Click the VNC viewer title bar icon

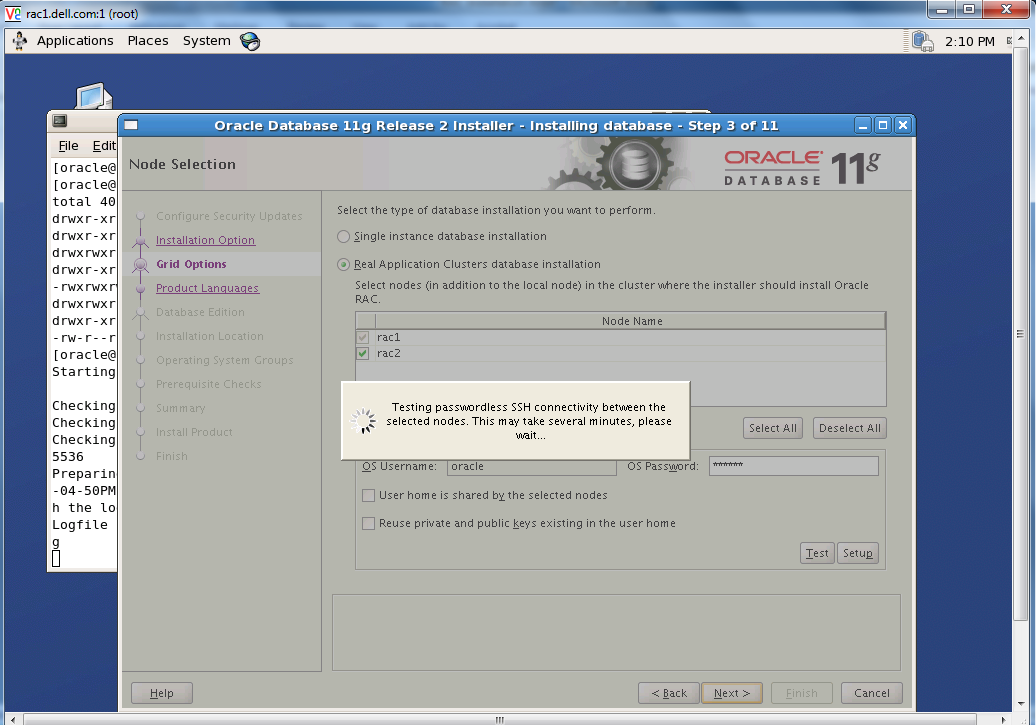click(x=13, y=13)
